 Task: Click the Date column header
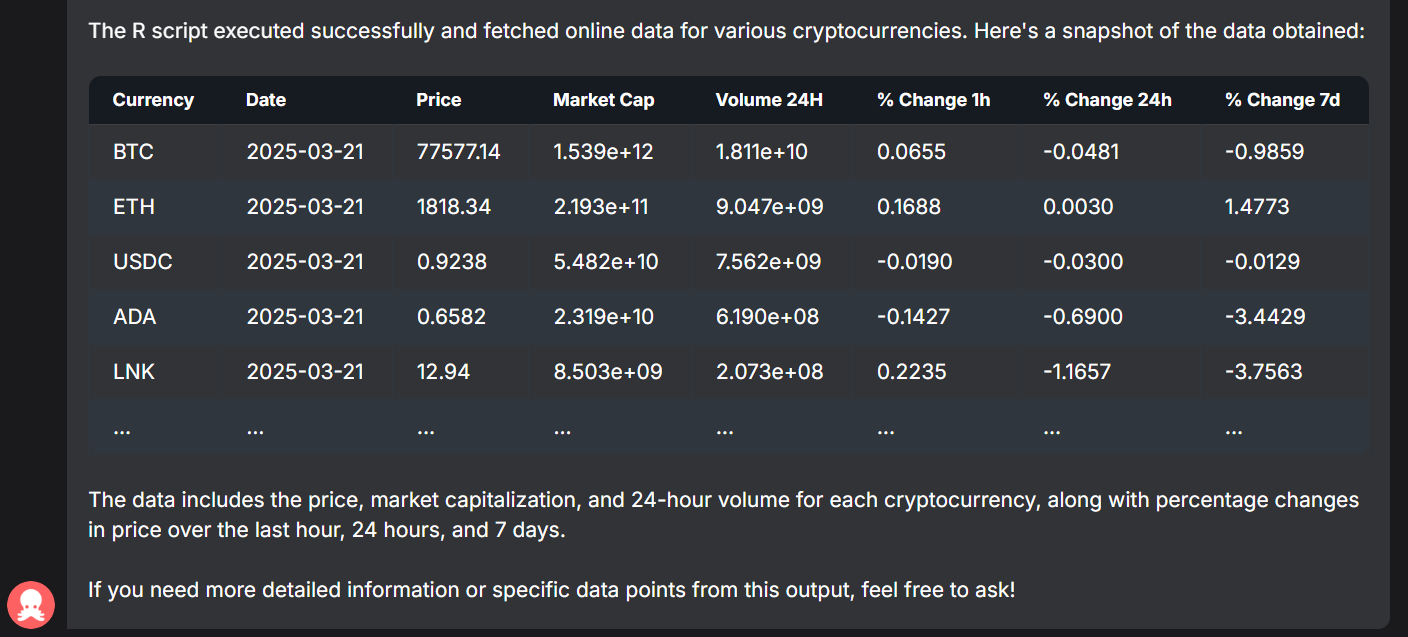pyautogui.click(x=266, y=100)
